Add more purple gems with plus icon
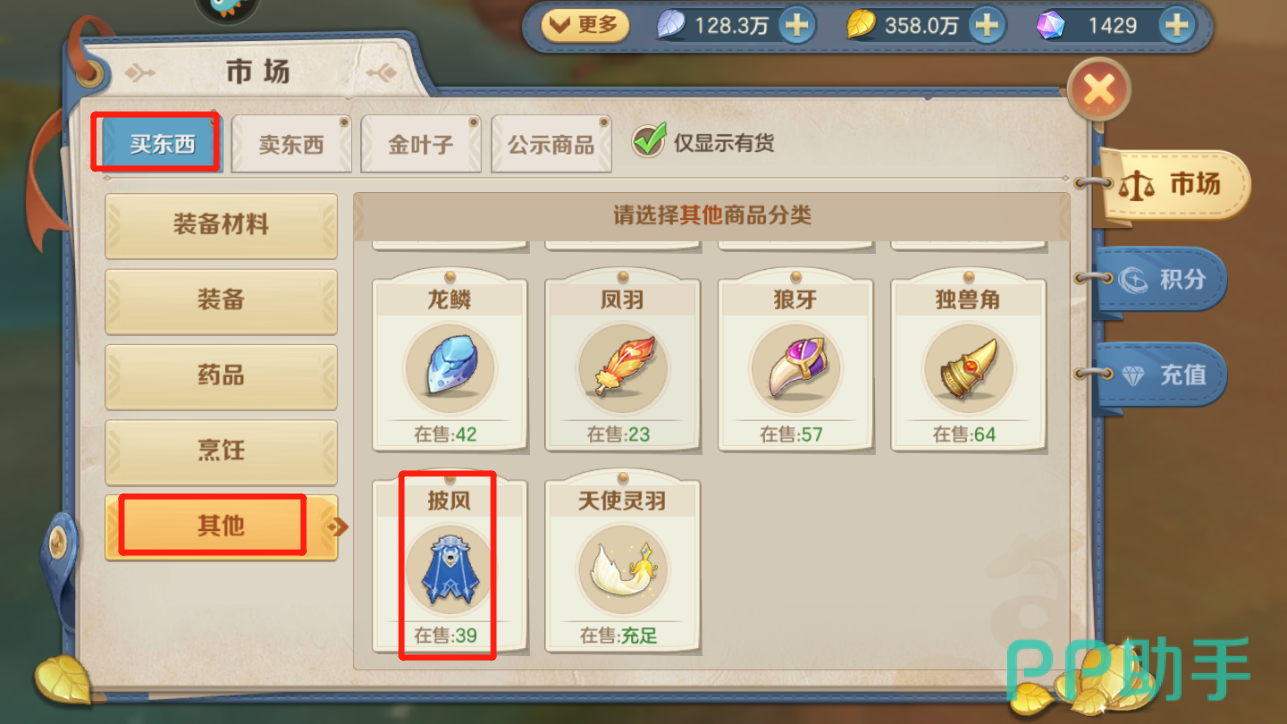Screen dimensions: 1287x724 pos(1177,25)
